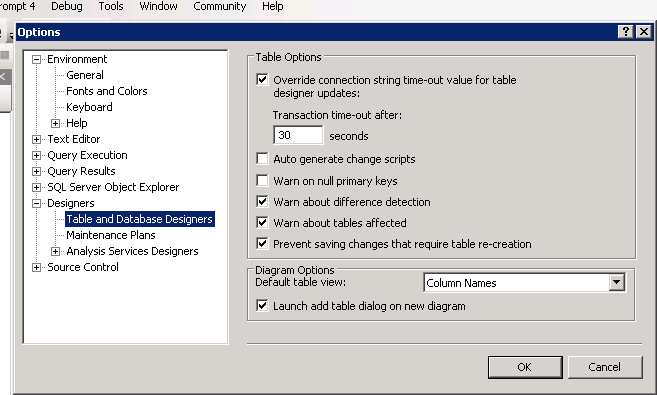Click the Cancel button

605,367
